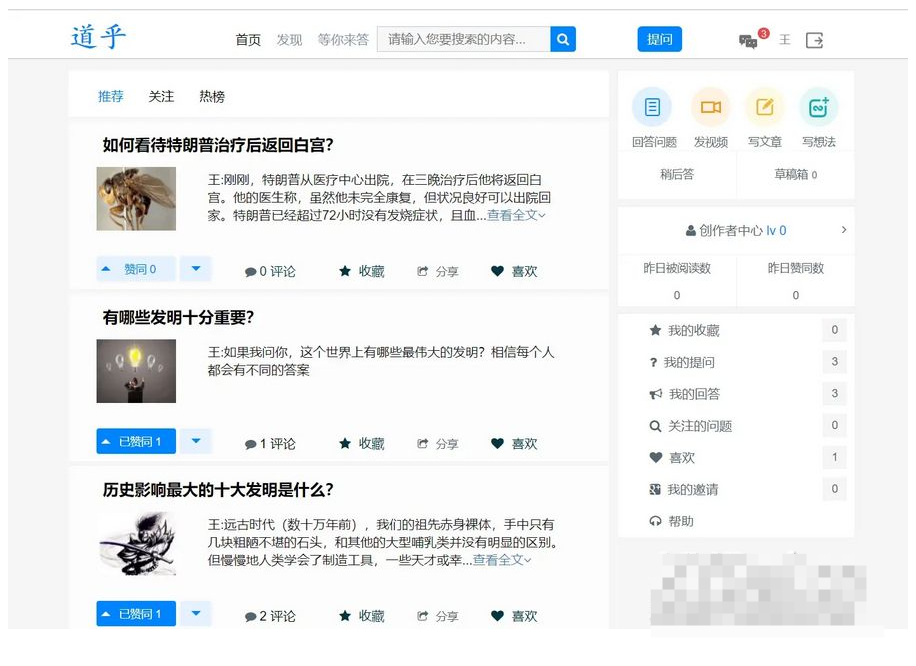Open 发现 in the top navigation
The height and width of the screenshot is (666, 916).
(289, 40)
